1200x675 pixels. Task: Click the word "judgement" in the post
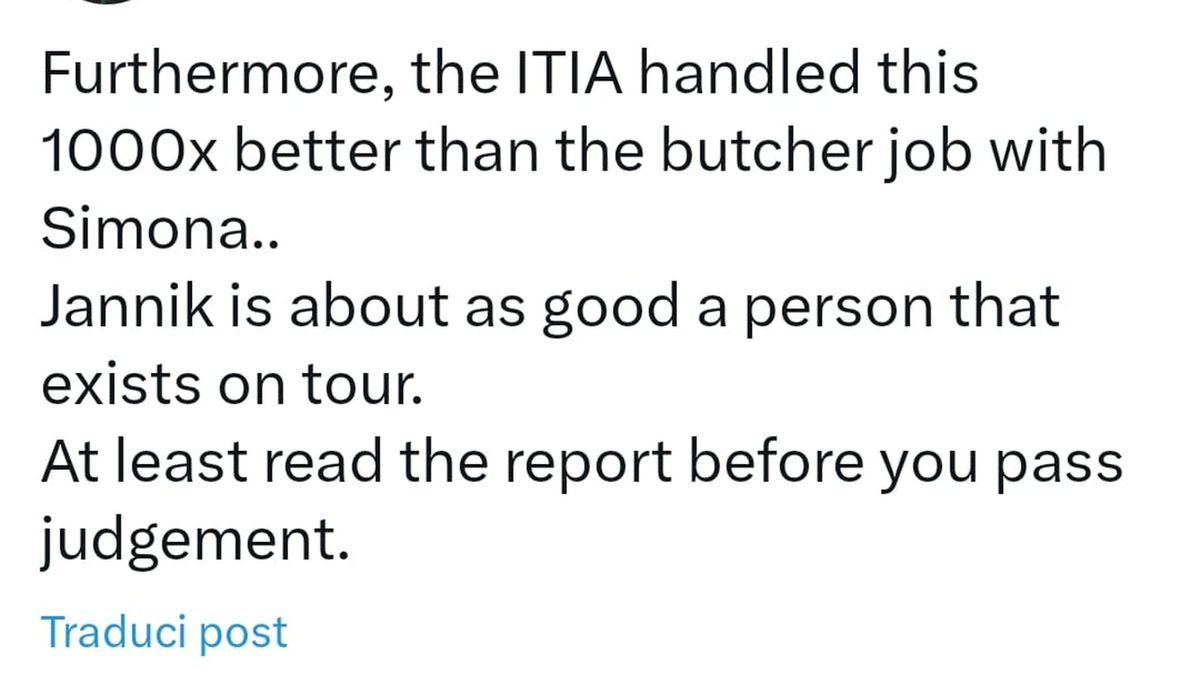pyautogui.click(x=194, y=541)
